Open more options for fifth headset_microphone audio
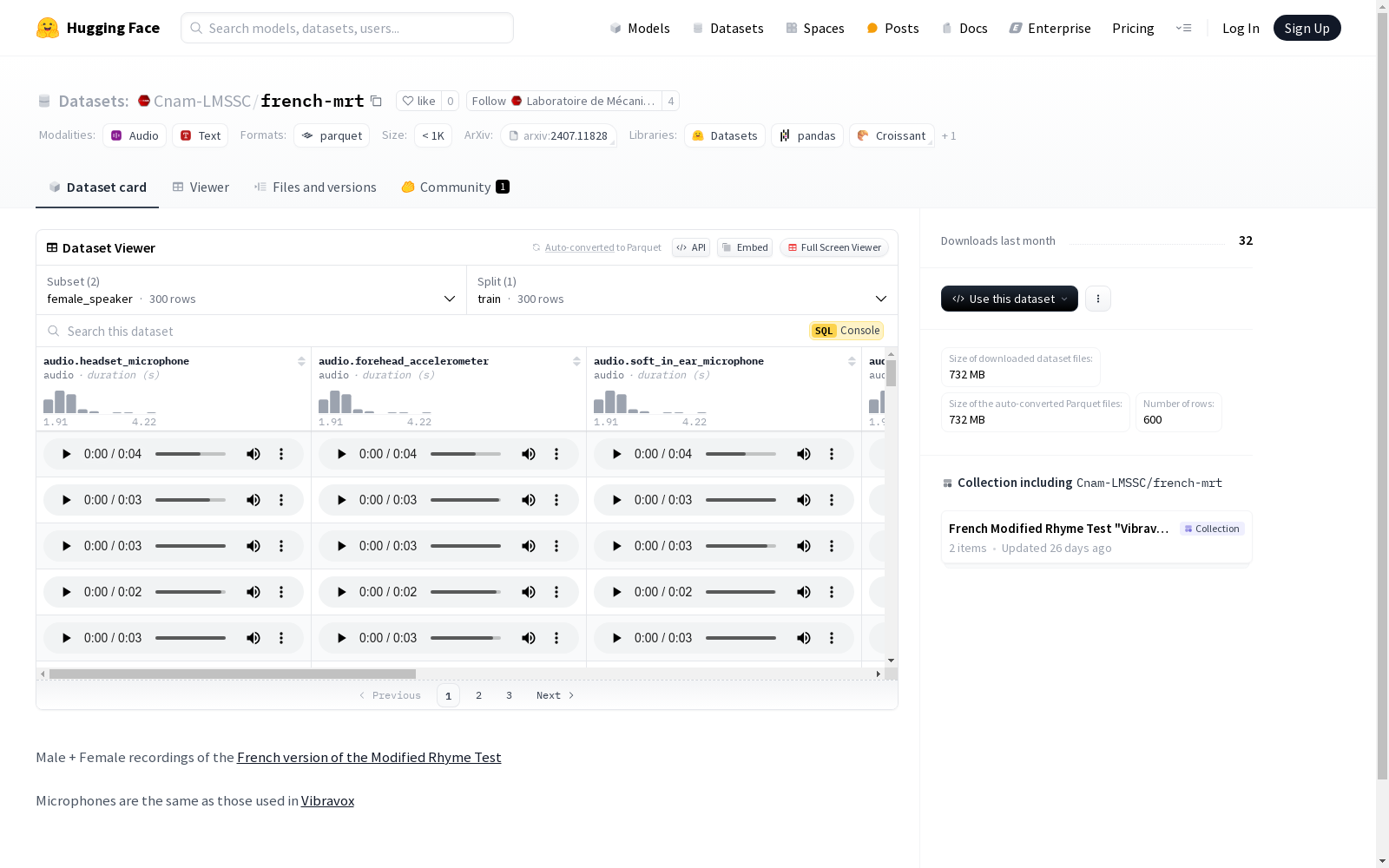Viewport: 1389px width, 868px height. (x=281, y=638)
